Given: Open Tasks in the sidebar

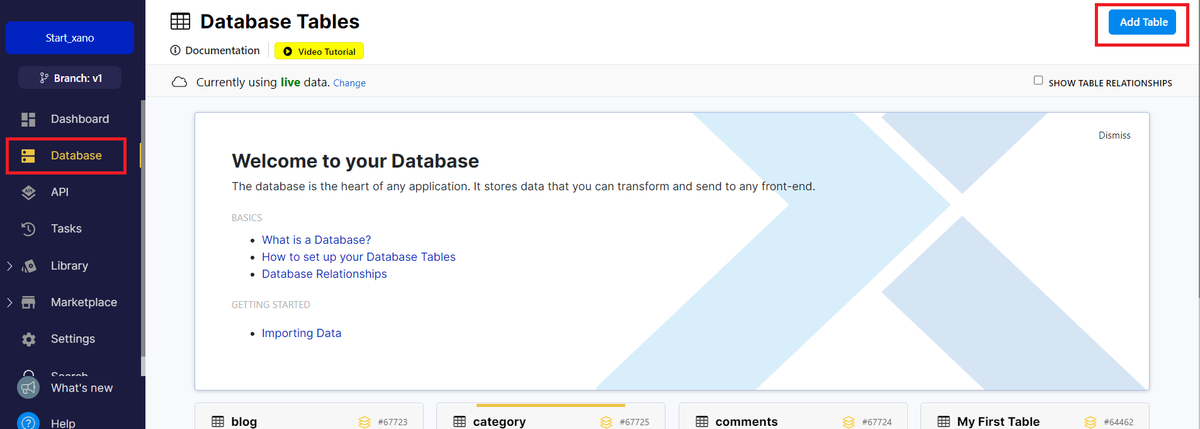Looking at the screenshot, I should (x=66, y=229).
